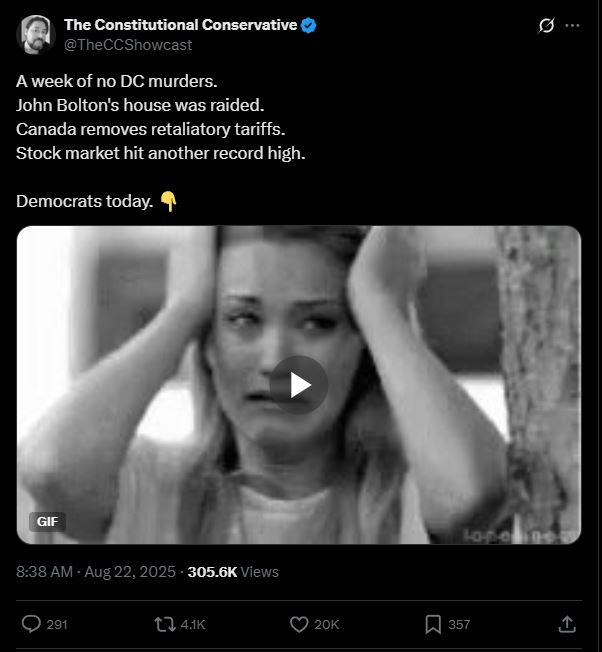Click the 357 bookmarks count
This screenshot has width=602, height=652.
(x=459, y=624)
